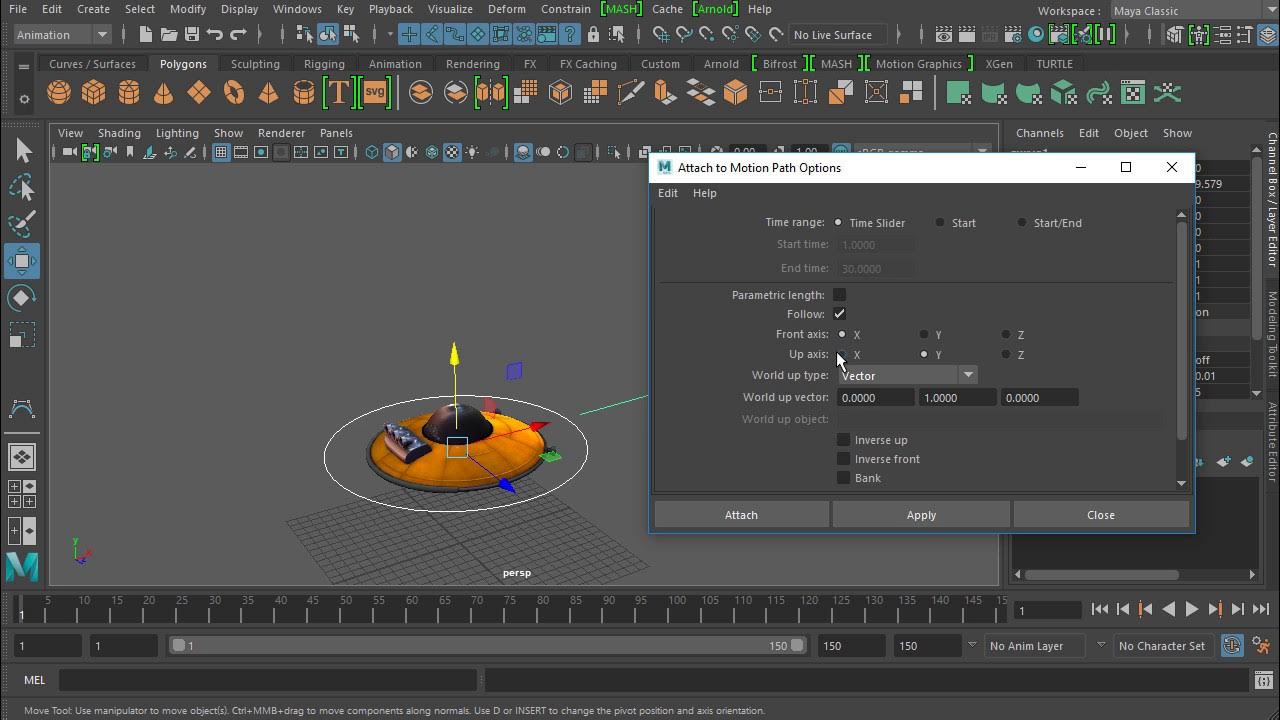
Task: Choose the Lasso select tool
Action: pos(22,188)
